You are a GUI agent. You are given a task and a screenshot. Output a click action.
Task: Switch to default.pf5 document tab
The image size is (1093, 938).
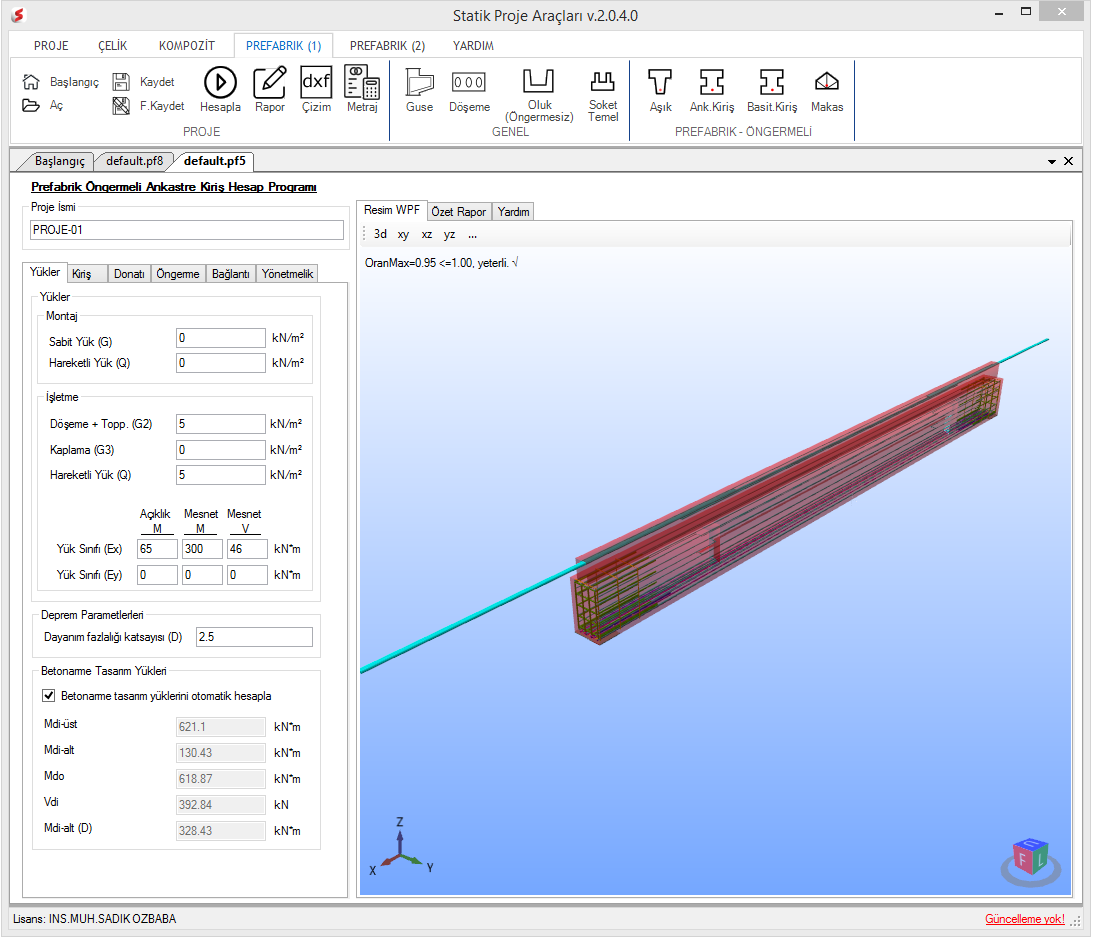tap(215, 161)
